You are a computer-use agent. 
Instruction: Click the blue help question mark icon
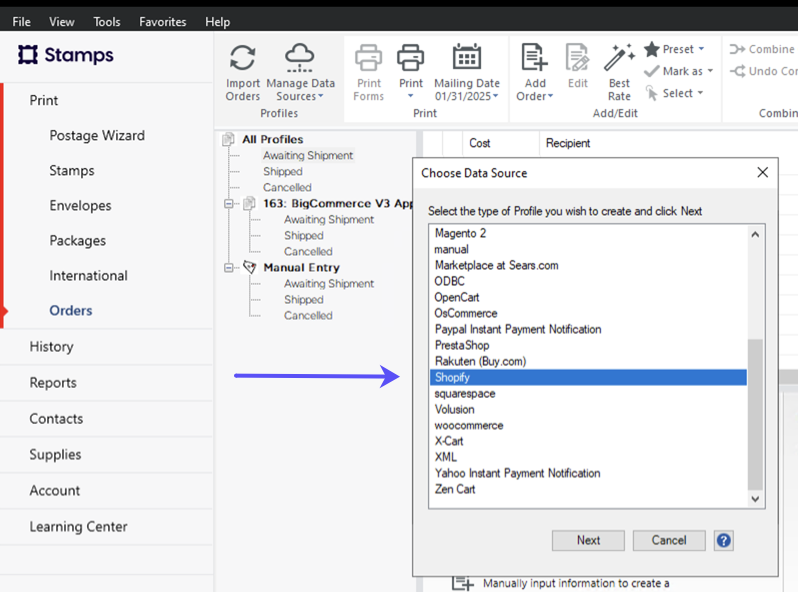(x=723, y=540)
